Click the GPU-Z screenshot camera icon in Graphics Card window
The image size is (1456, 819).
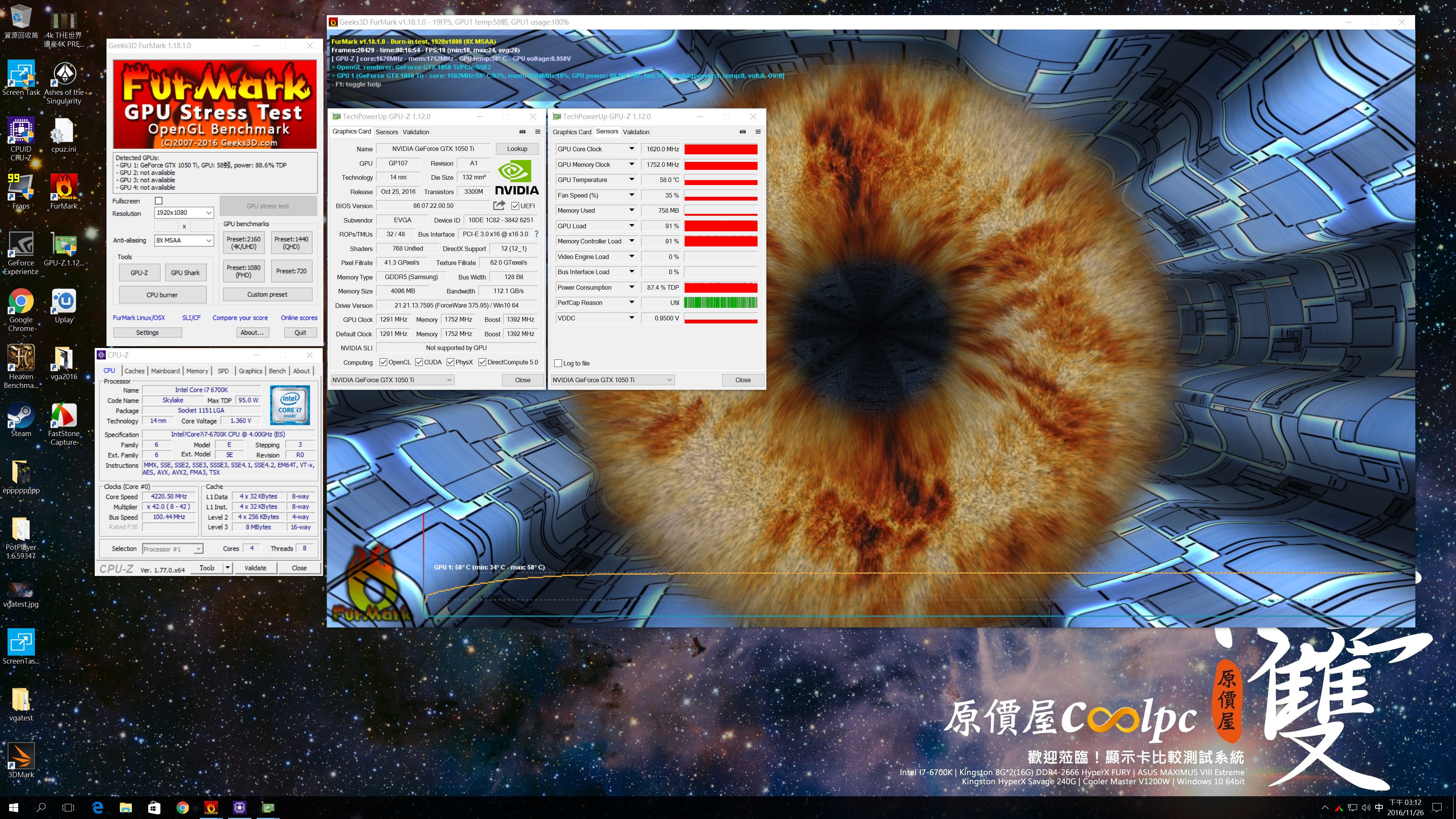tap(522, 132)
